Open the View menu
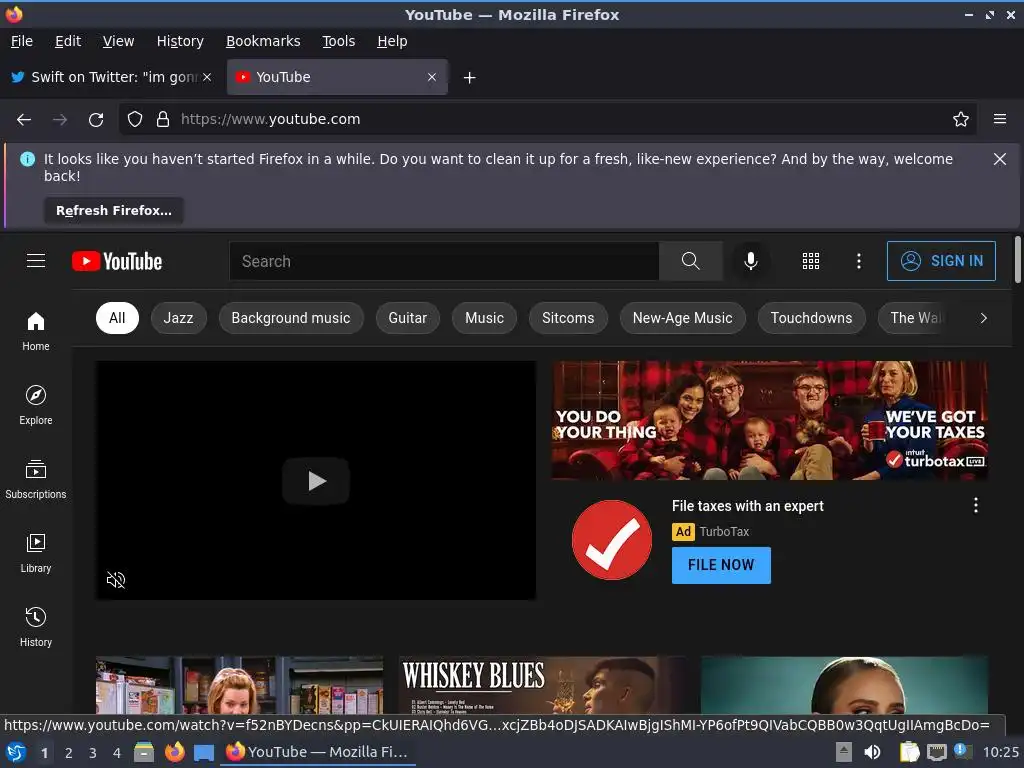1024x768 pixels. pos(118,41)
